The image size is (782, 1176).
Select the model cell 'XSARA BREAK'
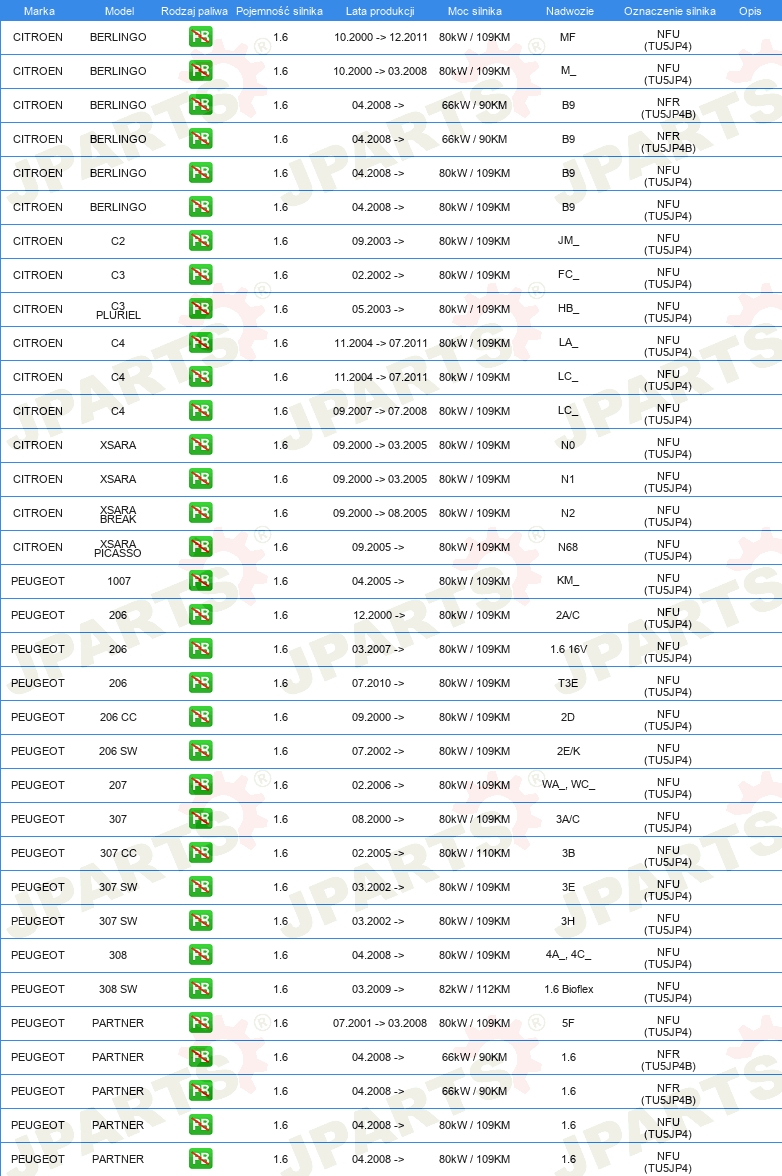tap(118, 514)
